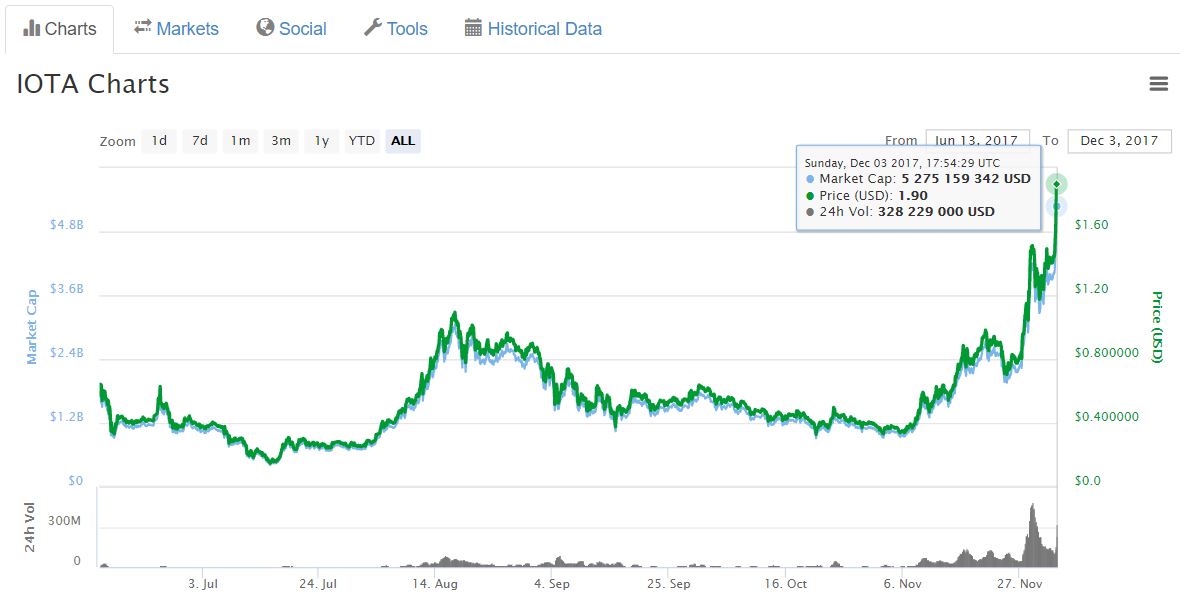Image resolution: width=1180 pixels, height=595 pixels.
Task: Click the $4.8B market cap axis label
Action: pos(66,225)
